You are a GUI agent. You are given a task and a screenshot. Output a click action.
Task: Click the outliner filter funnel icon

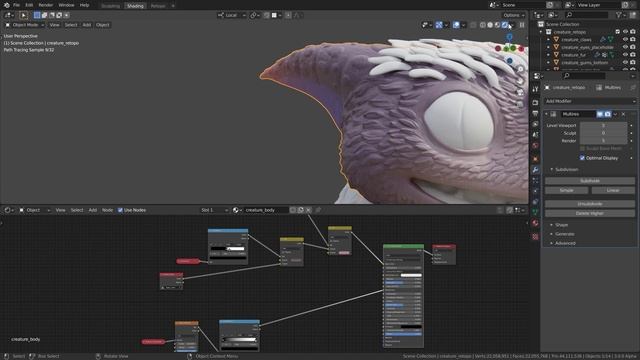[x=619, y=15]
